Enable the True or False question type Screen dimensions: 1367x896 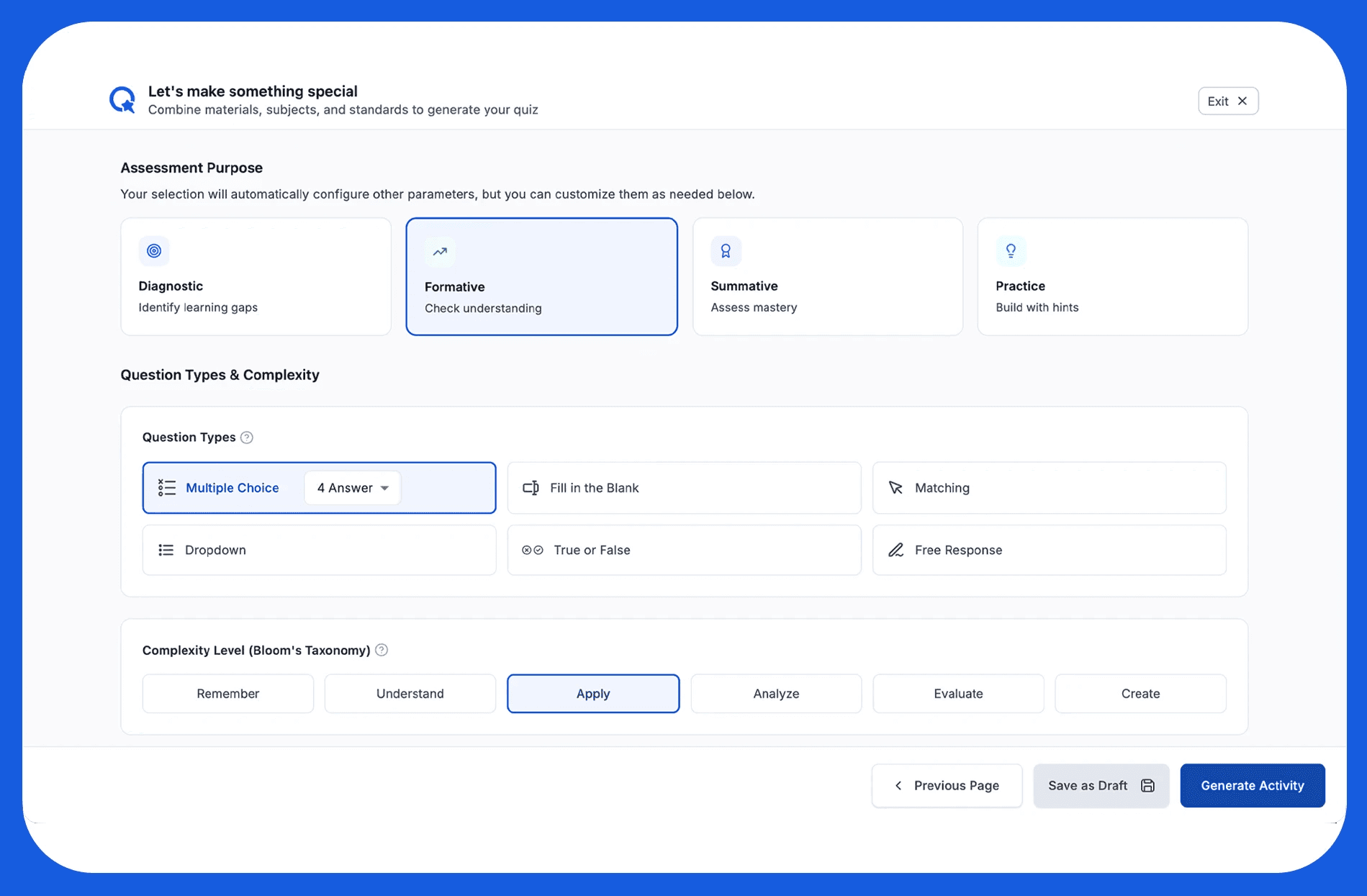[685, 550]
